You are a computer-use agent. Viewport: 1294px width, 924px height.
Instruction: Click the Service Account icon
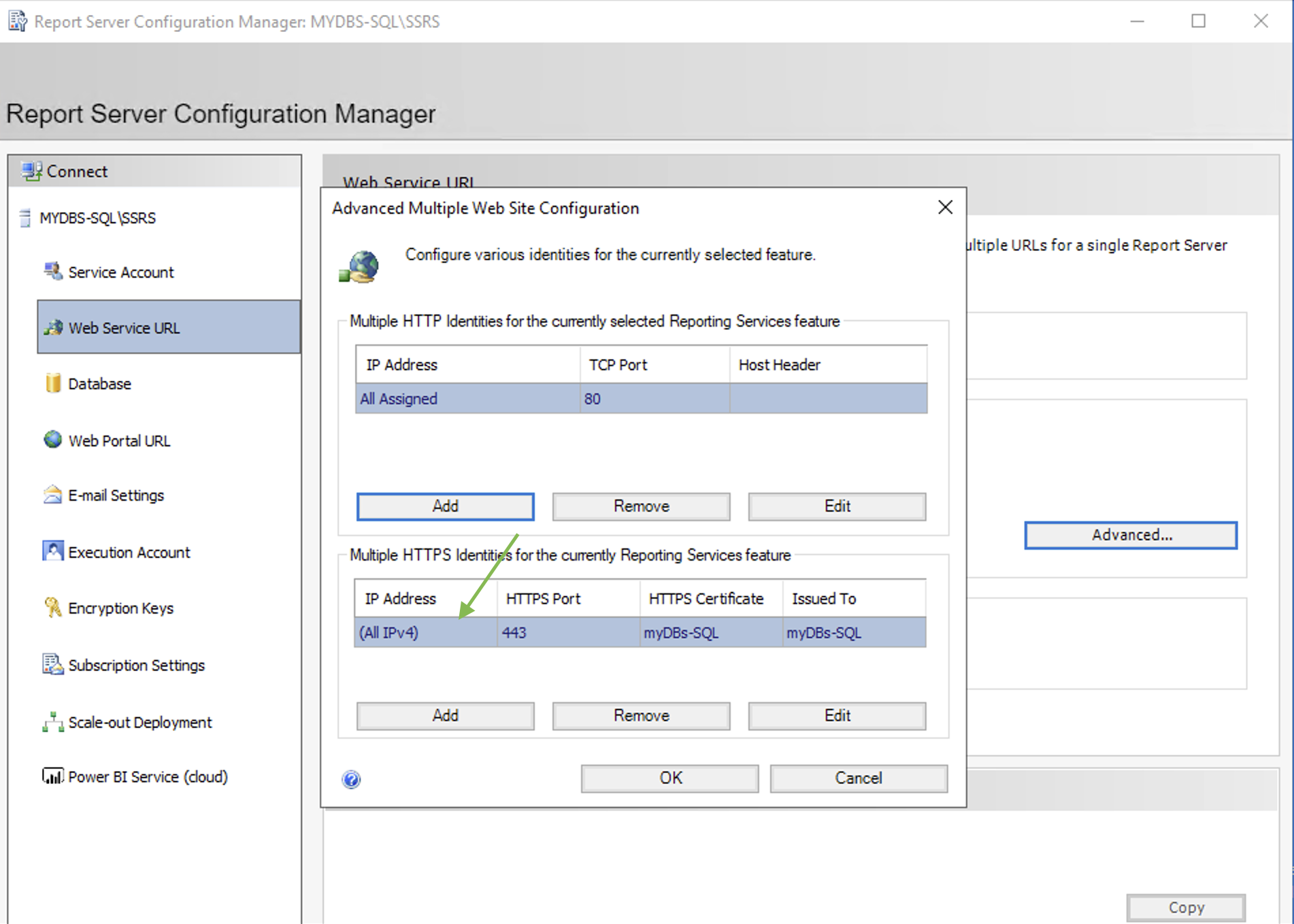[53, 271]
